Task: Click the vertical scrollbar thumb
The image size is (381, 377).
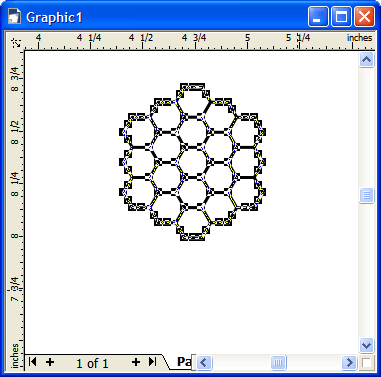Action: coord(366,195)
